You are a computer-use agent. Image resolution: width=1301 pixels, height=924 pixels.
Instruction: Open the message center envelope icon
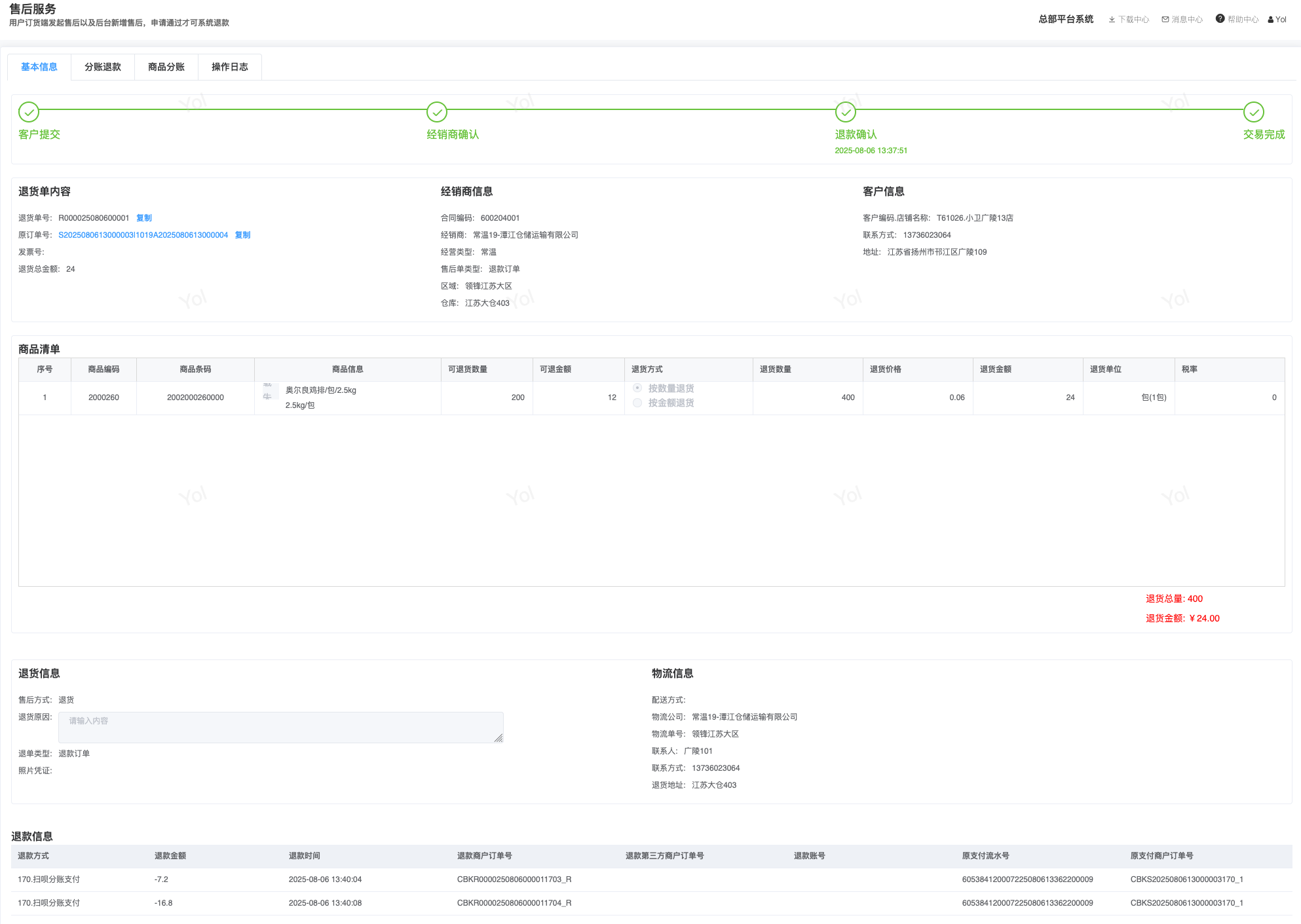[1165, 20]
